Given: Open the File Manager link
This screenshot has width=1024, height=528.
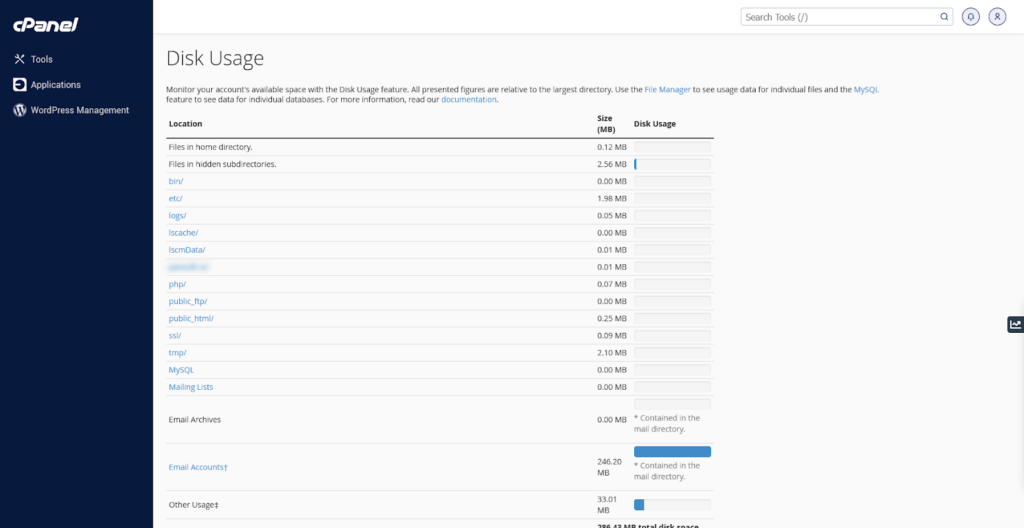Looking at the screenshot, I should tap(667, 90).
